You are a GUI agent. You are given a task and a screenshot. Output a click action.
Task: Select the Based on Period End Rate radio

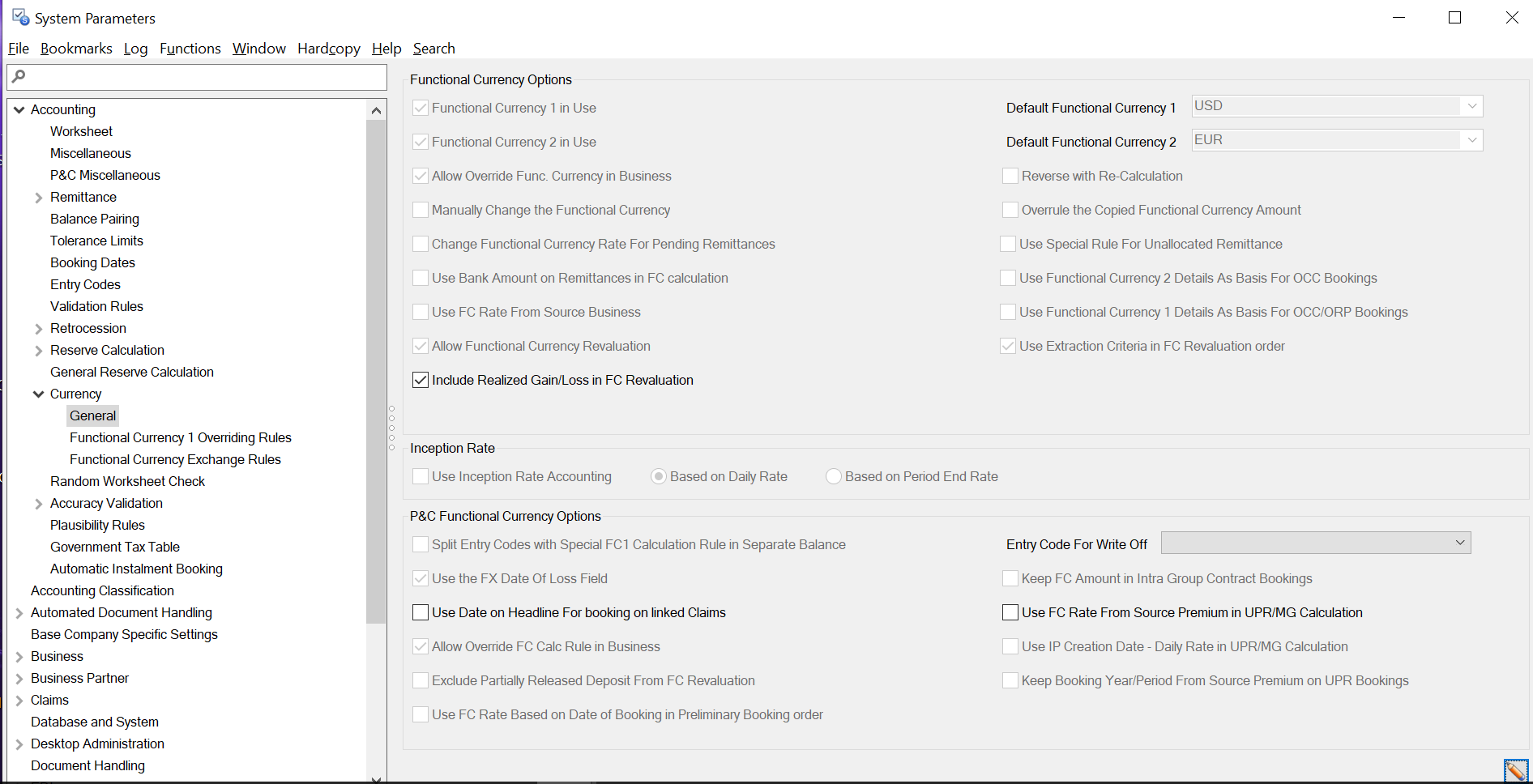834,476
